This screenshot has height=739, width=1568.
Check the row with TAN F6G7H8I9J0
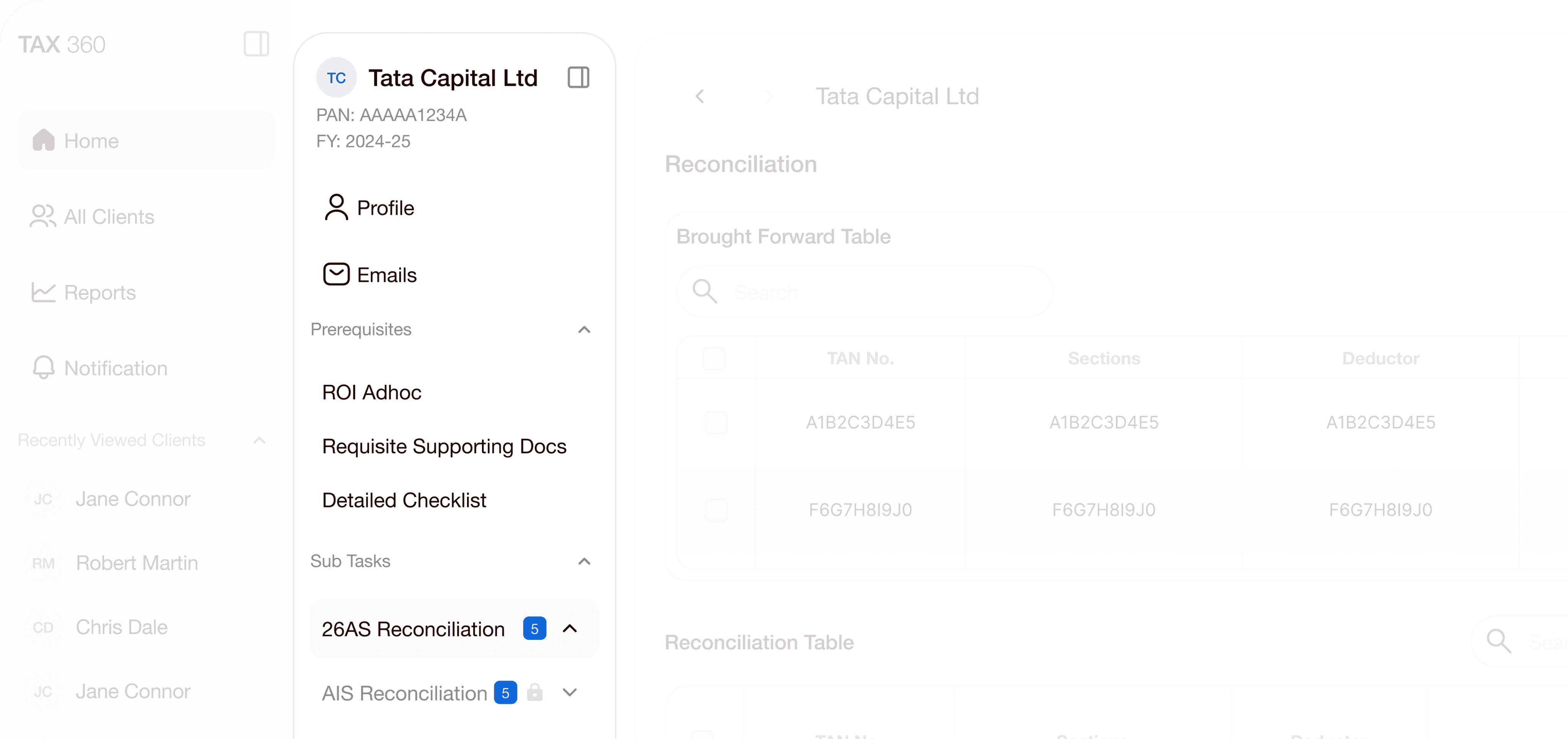click(715, 510)
